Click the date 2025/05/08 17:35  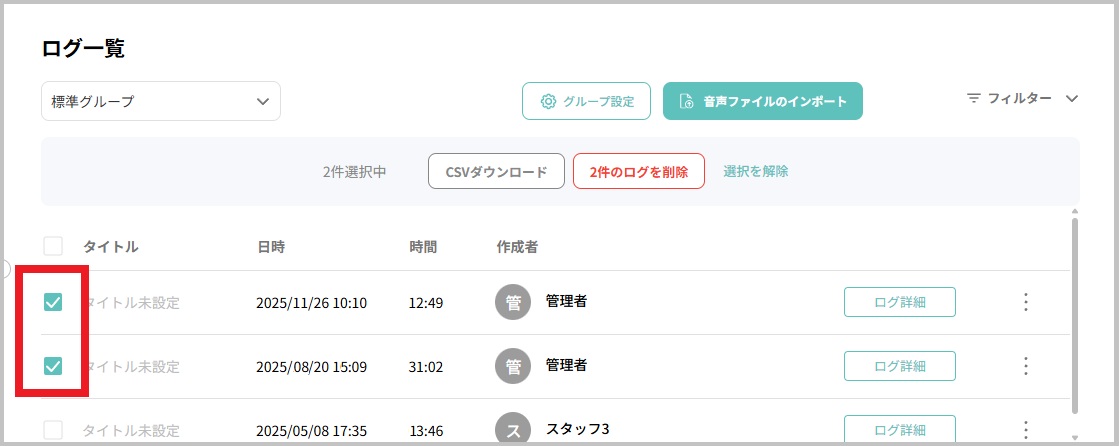point(311,431)
